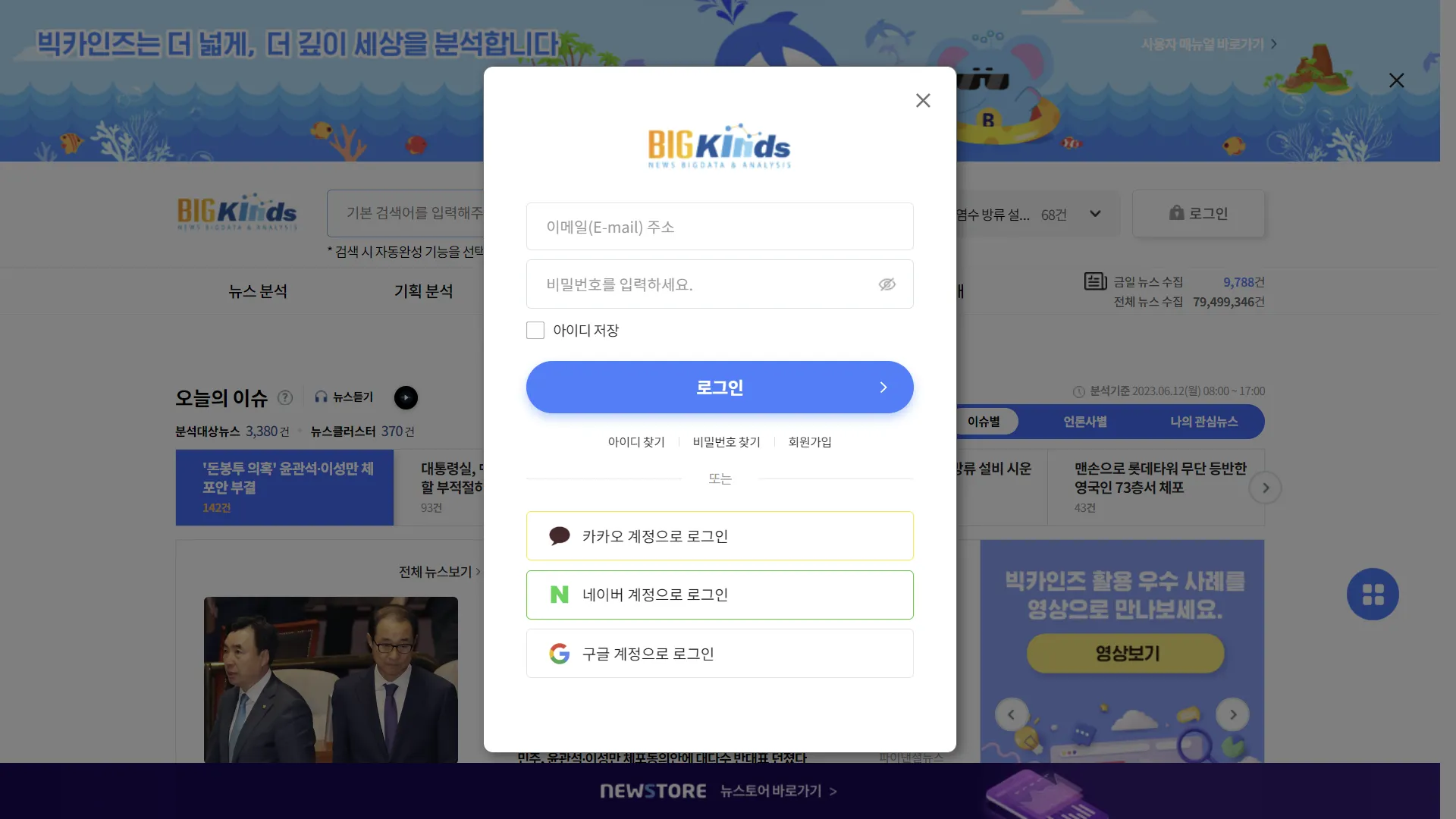
Task: Open 비밀번호 찾기 link
Action: pos(726,442)
